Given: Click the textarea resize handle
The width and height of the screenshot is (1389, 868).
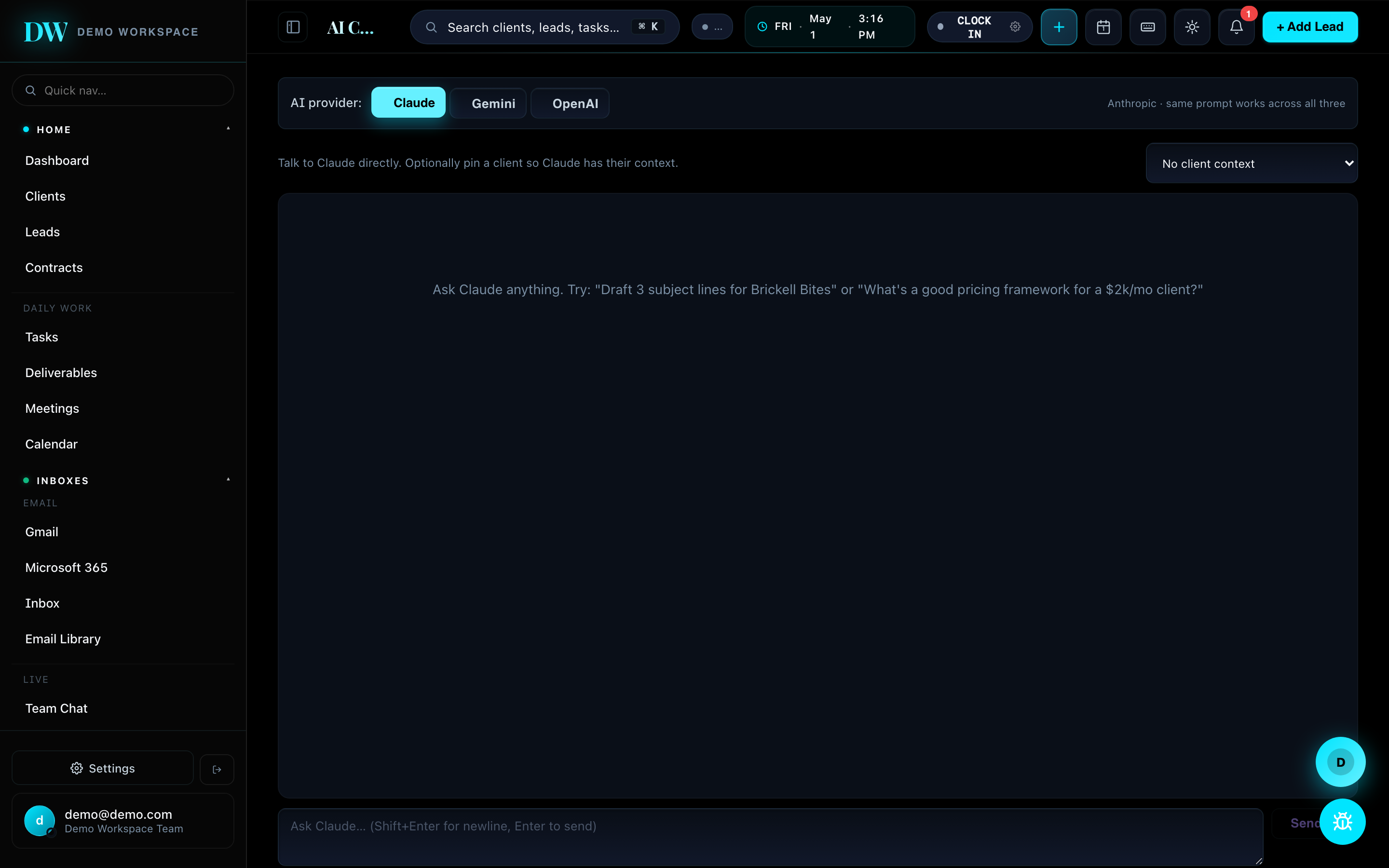Looking at the screenshot, I should pos(1258,861).
